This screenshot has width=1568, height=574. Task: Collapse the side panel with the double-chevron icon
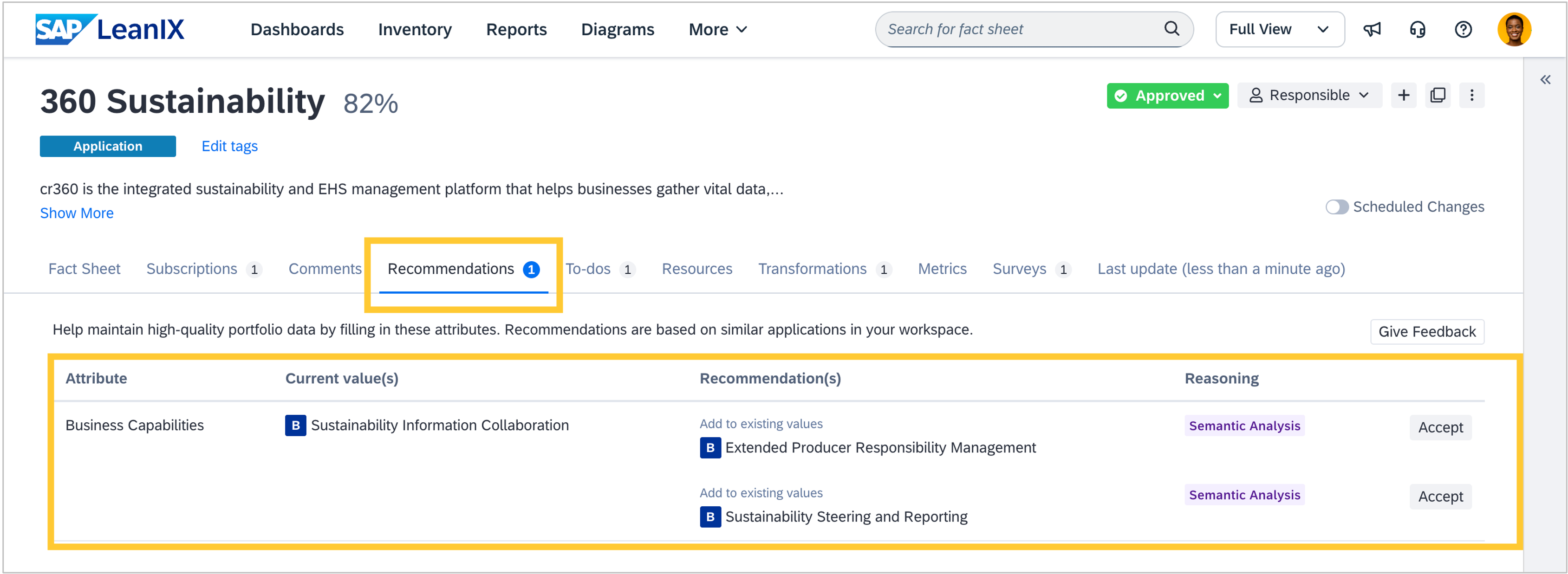[1545, 80]
